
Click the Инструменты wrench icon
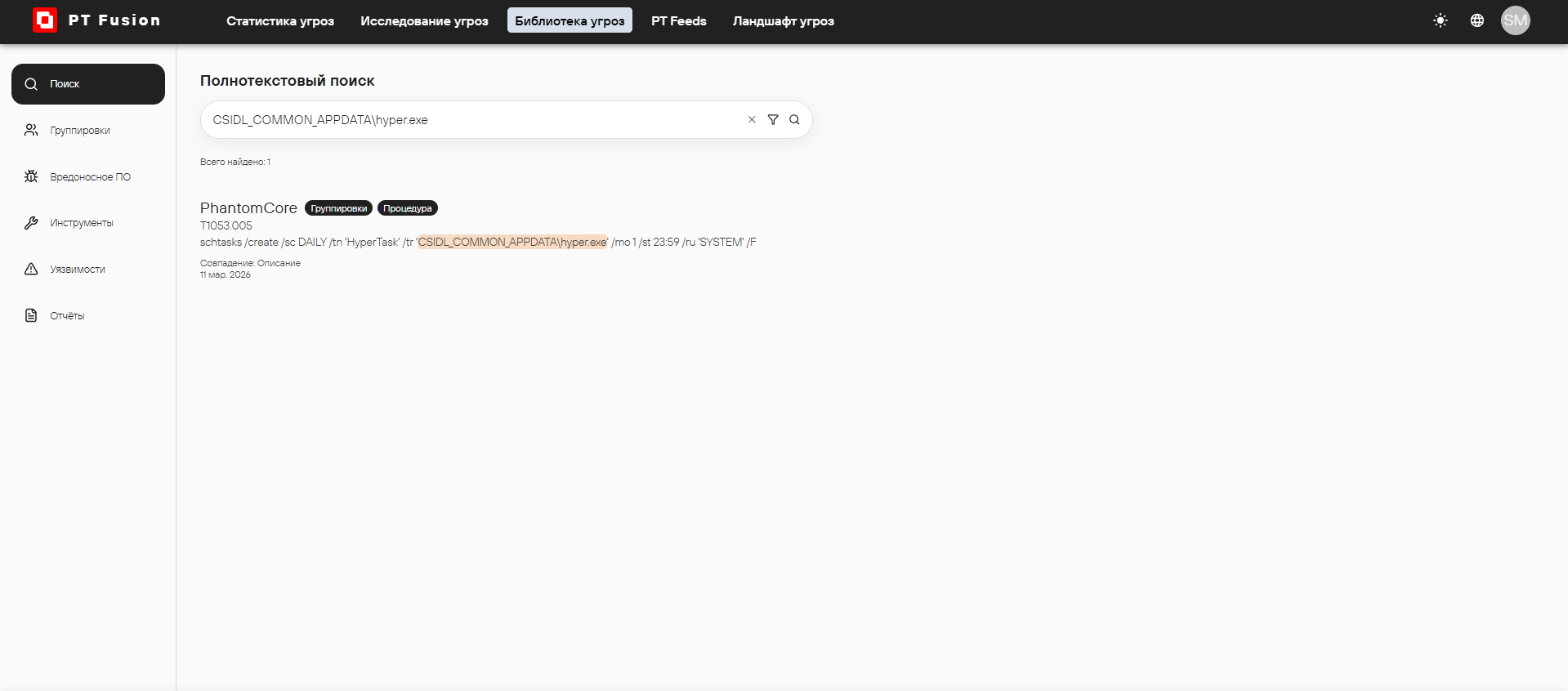click(31, 223)
